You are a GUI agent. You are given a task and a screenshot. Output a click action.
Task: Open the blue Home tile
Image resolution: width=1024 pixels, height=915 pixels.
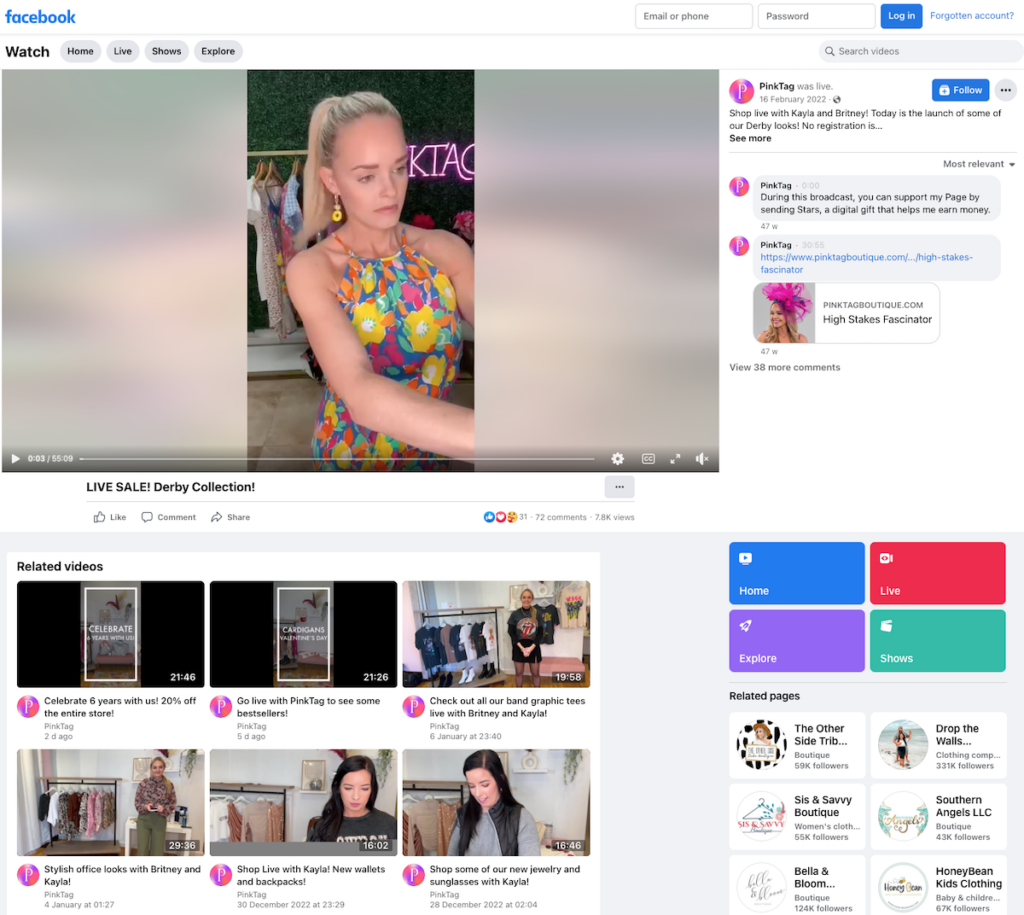point(797,573)
